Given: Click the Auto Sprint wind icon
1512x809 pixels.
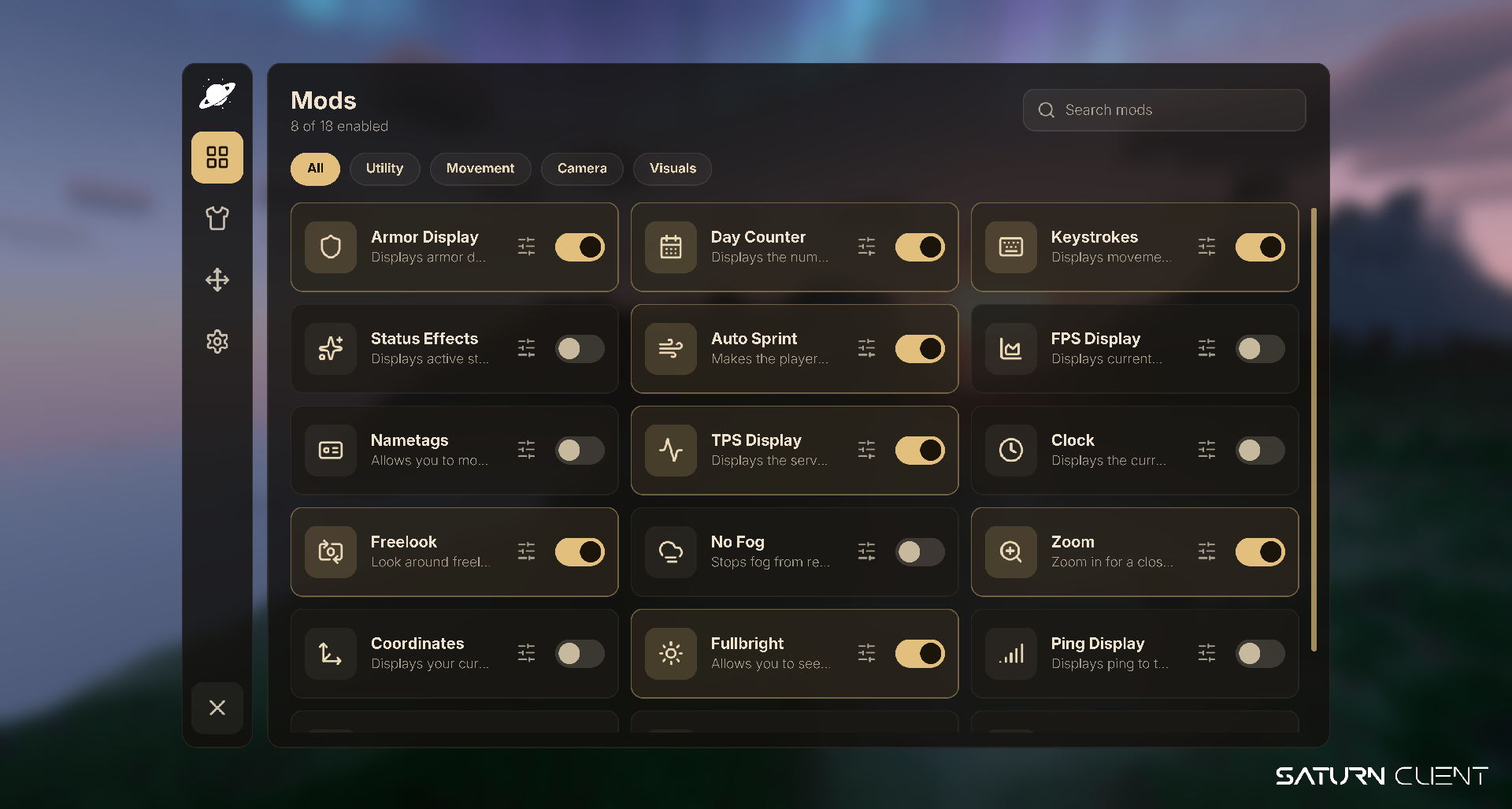Looking at the screenshot, I should pos(671,349).
